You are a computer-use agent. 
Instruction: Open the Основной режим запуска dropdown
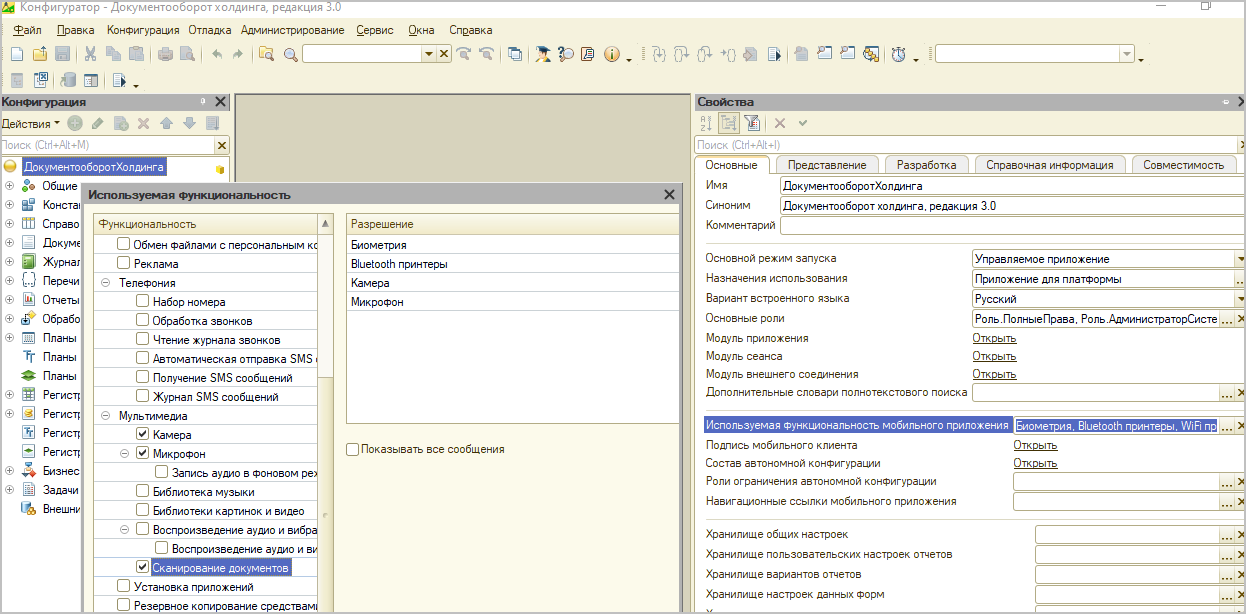(x=1239, y=258)
